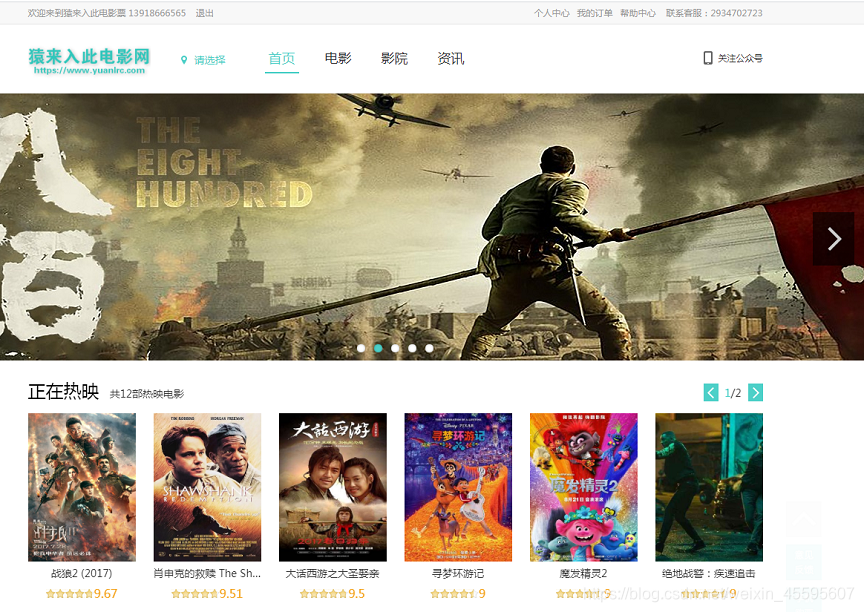The height and width of the screenshot is (612, 864).
Task: Select the active second carousel dot
Action: pos(378,348)
